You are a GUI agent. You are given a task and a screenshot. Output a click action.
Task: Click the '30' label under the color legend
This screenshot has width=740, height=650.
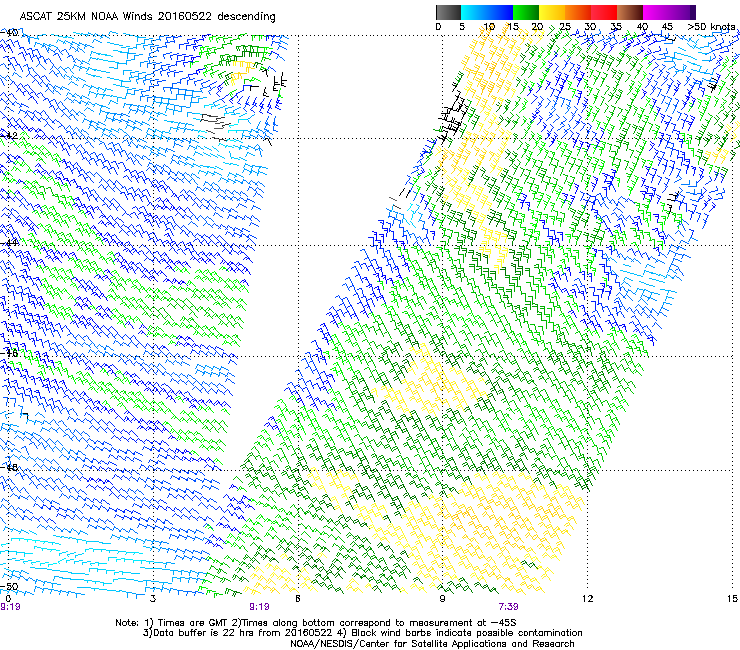click(590, 27)
